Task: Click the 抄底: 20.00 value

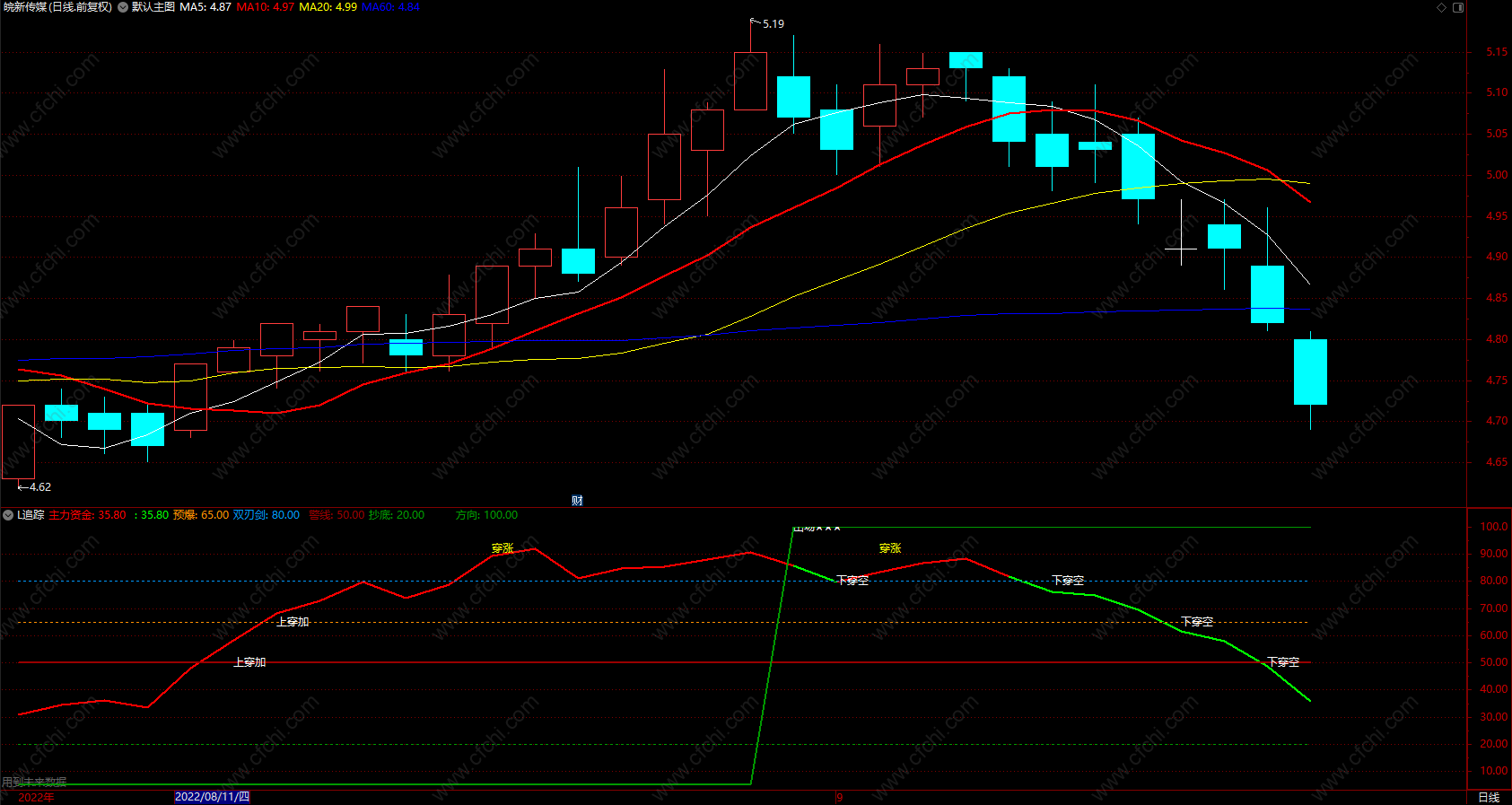Action: 397,515
